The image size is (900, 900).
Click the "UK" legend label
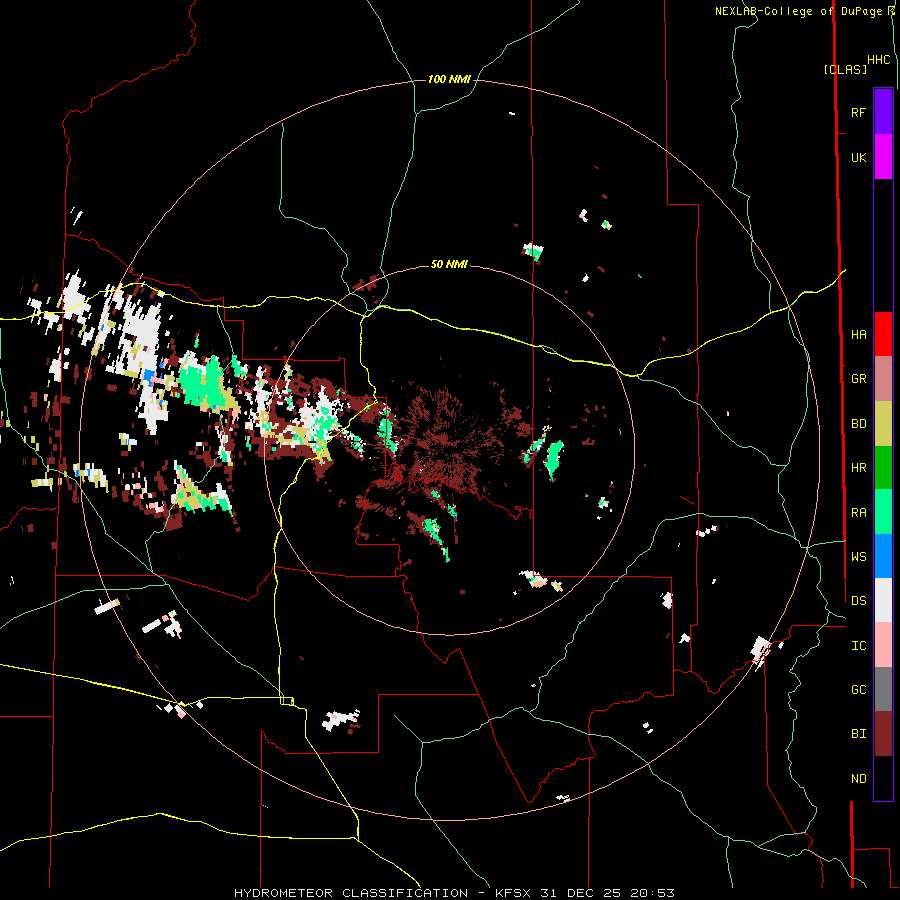point(858,158)
